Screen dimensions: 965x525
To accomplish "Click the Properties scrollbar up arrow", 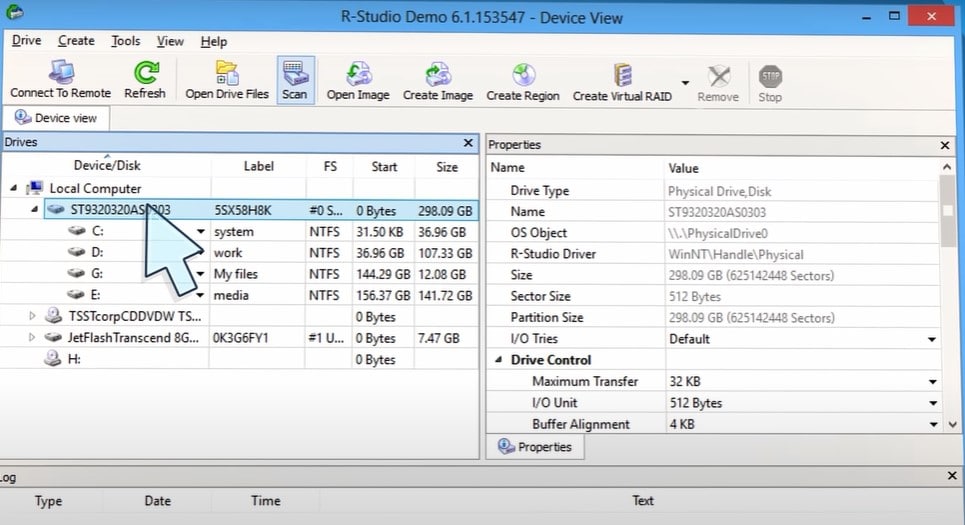I will click(x=947, y=167).
